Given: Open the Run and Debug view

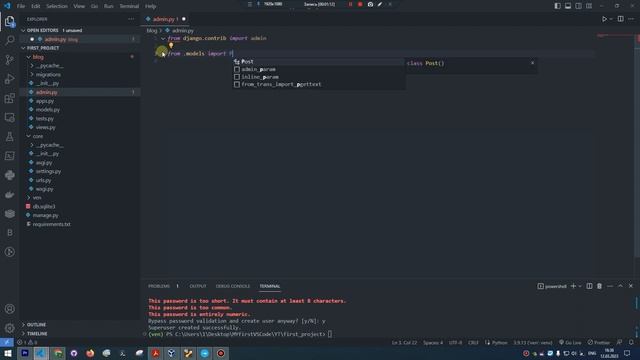Looking at the screenshot, I should (x=9, y=79).
